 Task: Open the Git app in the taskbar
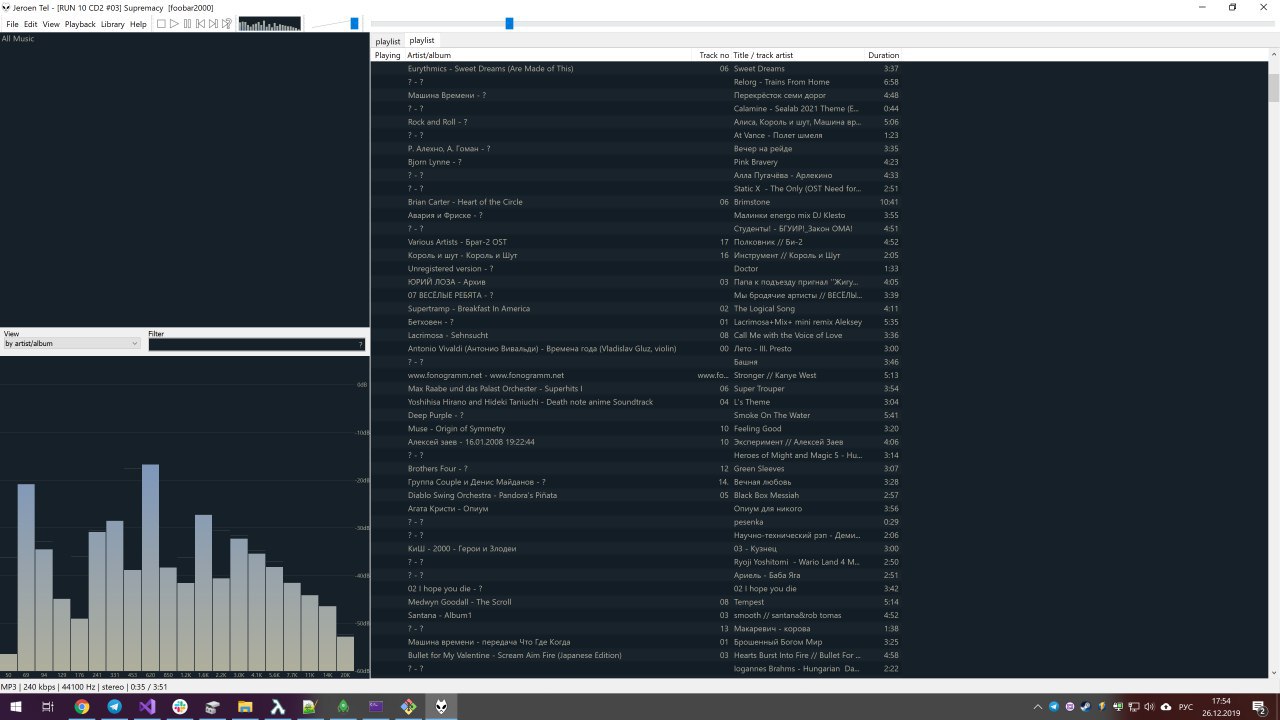coord(408,706)
